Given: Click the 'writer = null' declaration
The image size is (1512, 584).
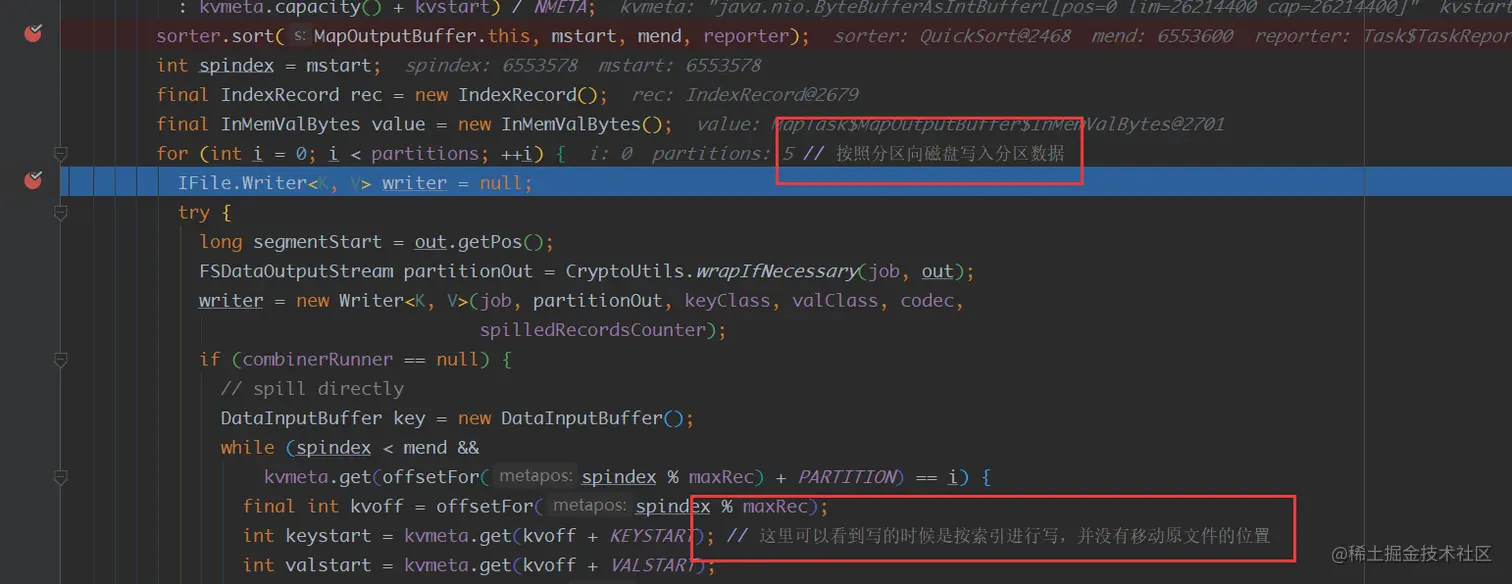Looking at the screenshot, I should point(457,183).
